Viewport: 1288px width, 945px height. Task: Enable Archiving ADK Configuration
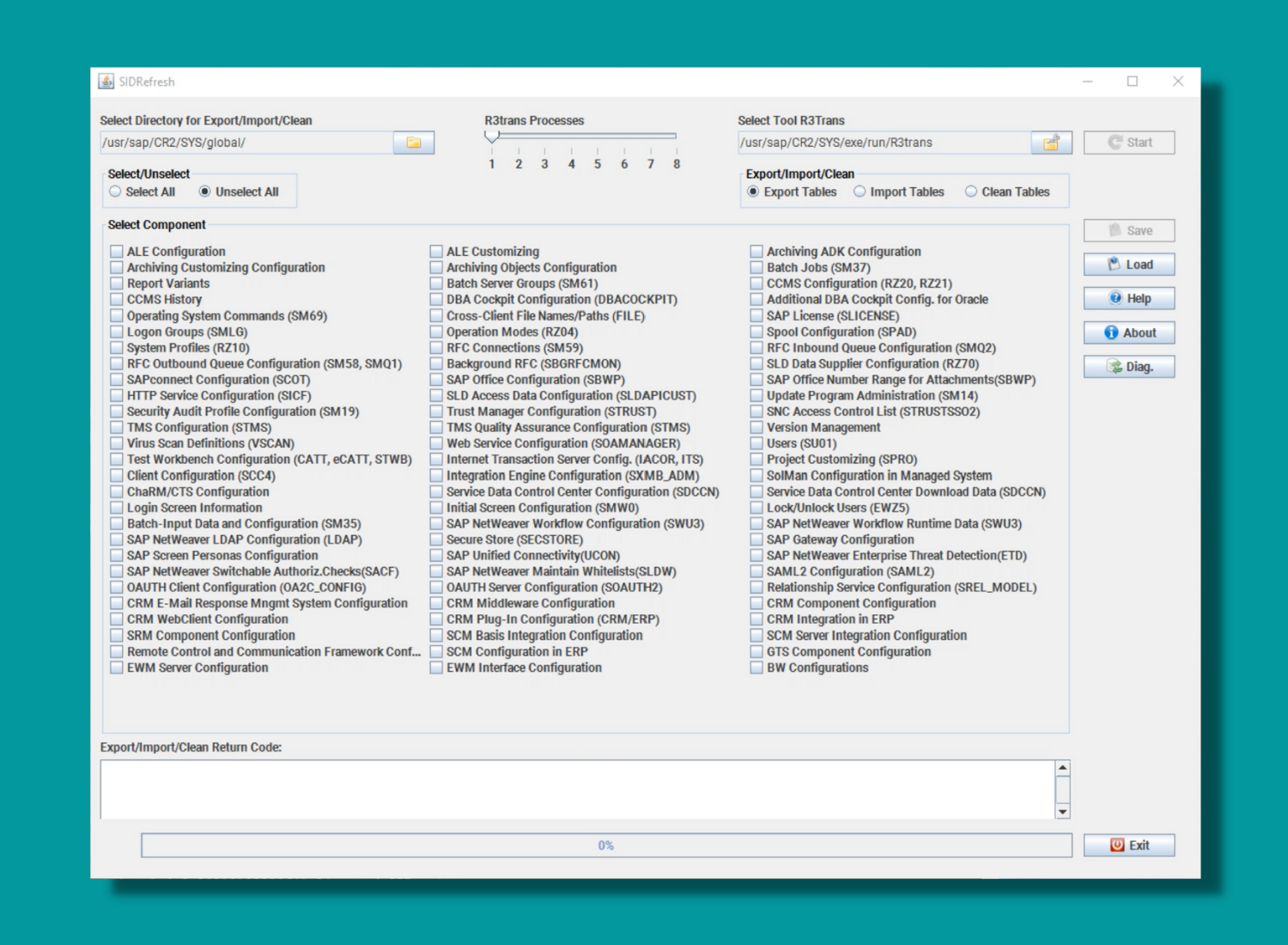[756, 252]
